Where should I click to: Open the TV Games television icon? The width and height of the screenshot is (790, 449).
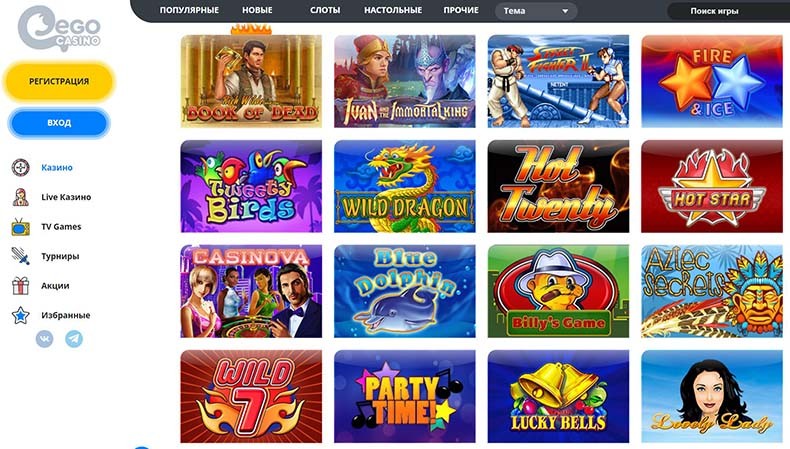[21, 227]
